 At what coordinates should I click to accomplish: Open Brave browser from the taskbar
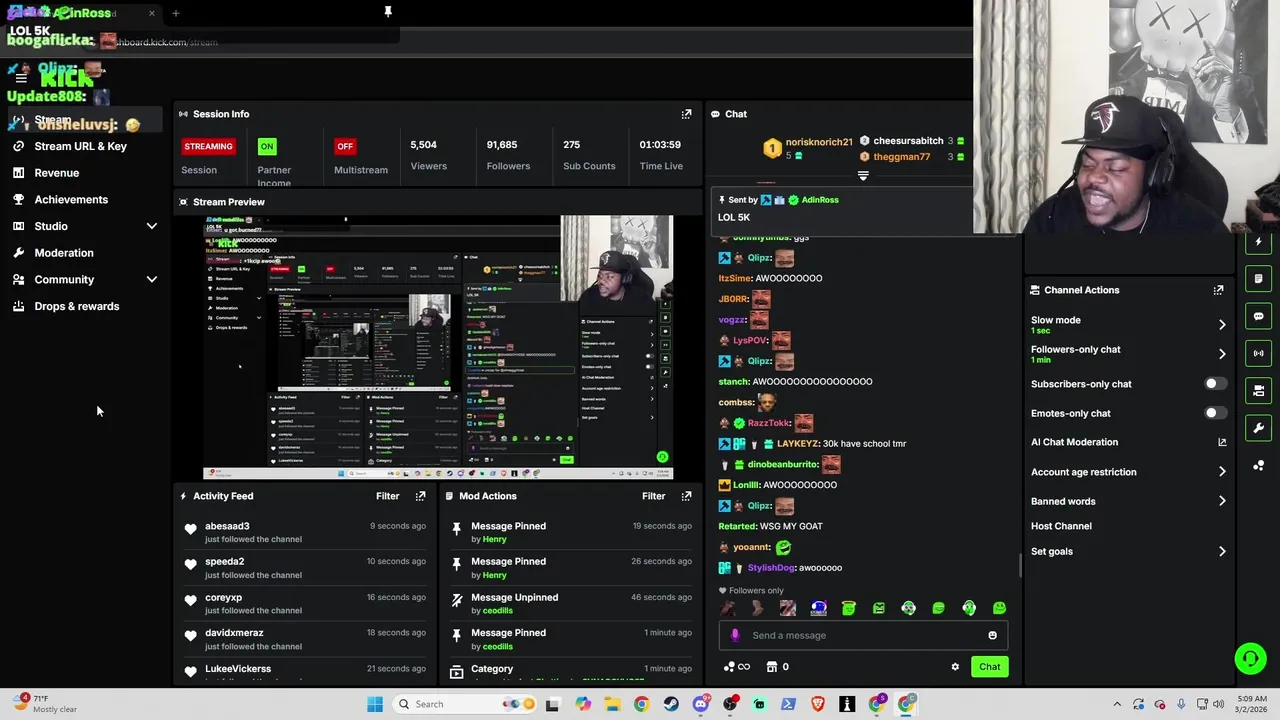(x=817, y=704)
